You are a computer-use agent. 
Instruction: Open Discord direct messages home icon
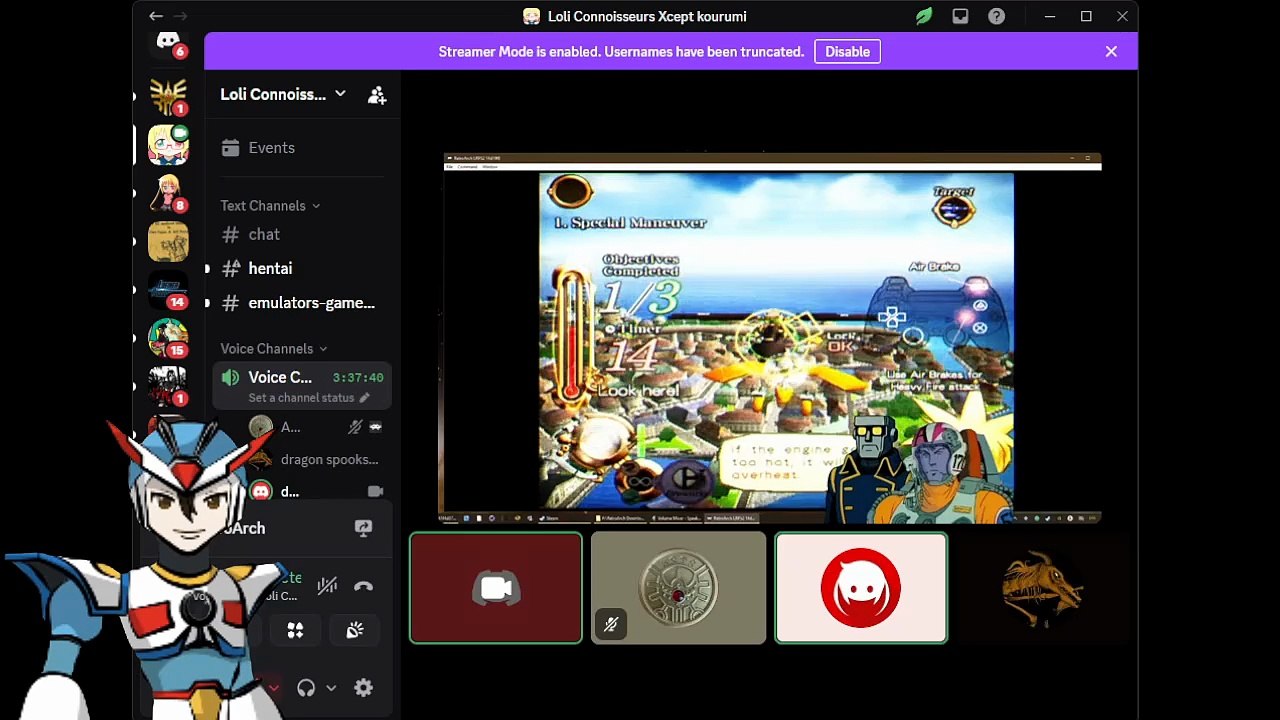click(x=168, y=44)
